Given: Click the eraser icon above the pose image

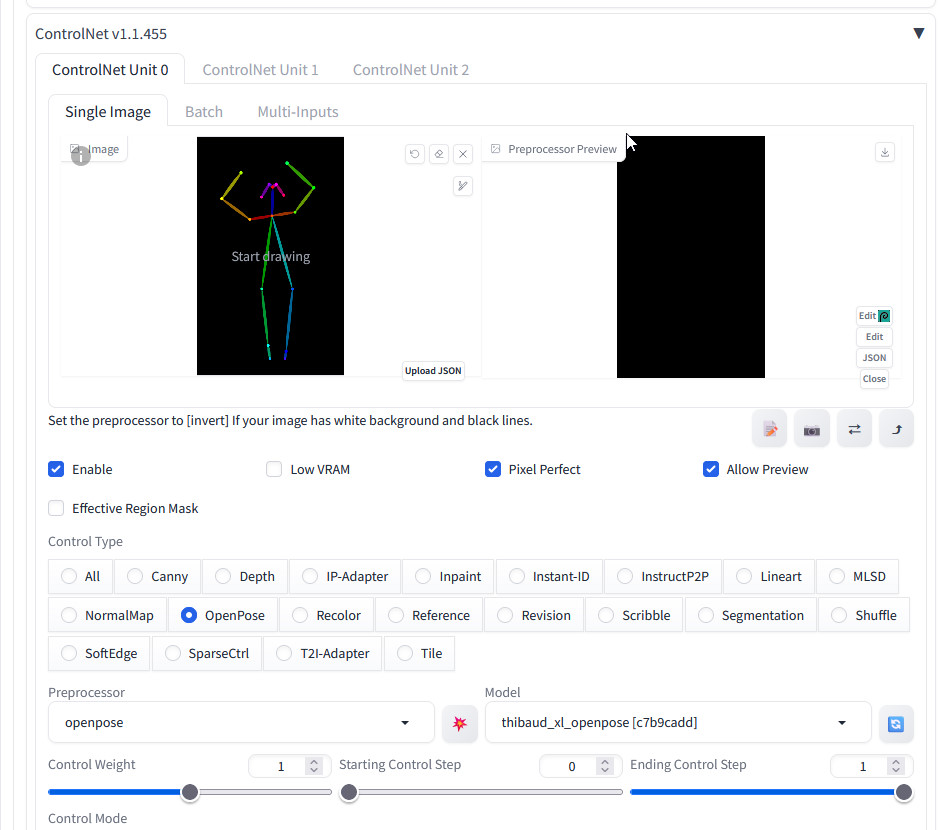Looking at the screenshot, I should tap(439, 154).
